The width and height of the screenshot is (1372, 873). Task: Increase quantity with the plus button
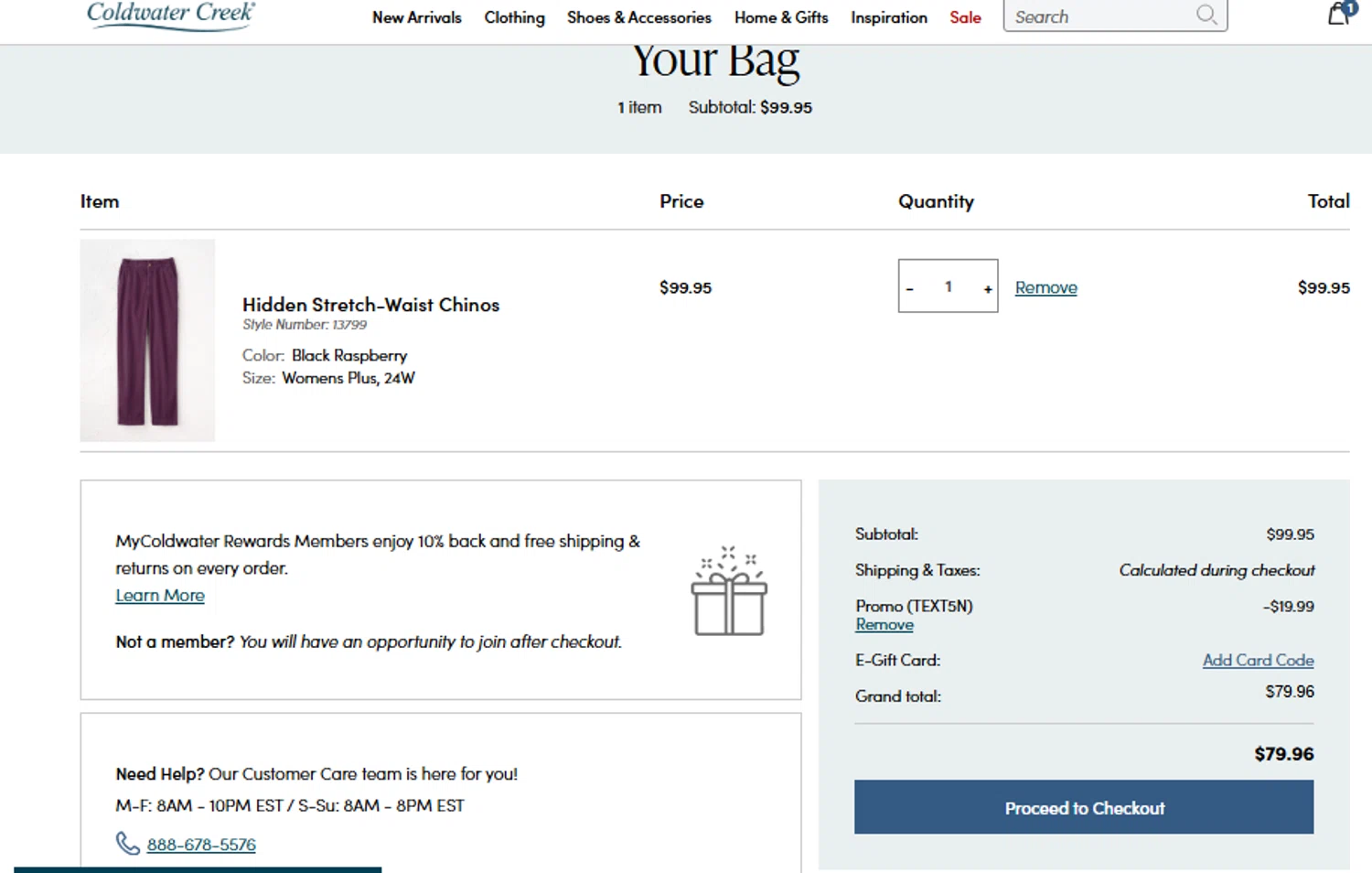coord(988,287)
